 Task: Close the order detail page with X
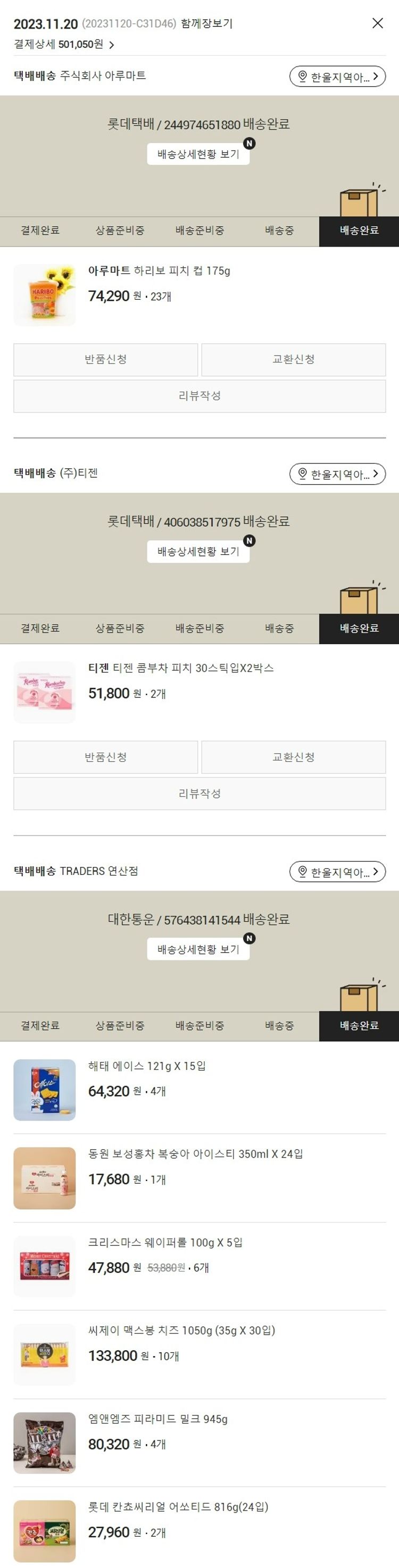[378, 23]
